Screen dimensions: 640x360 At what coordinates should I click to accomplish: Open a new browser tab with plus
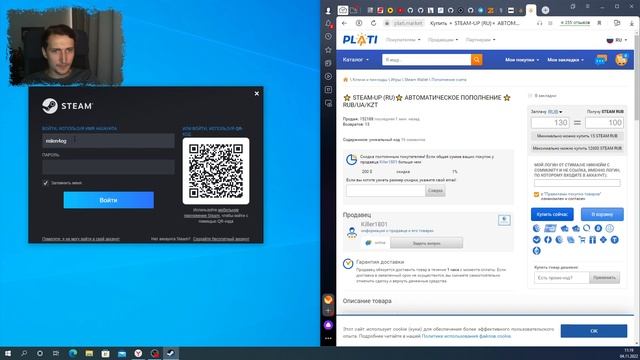[x=545, y=10]
